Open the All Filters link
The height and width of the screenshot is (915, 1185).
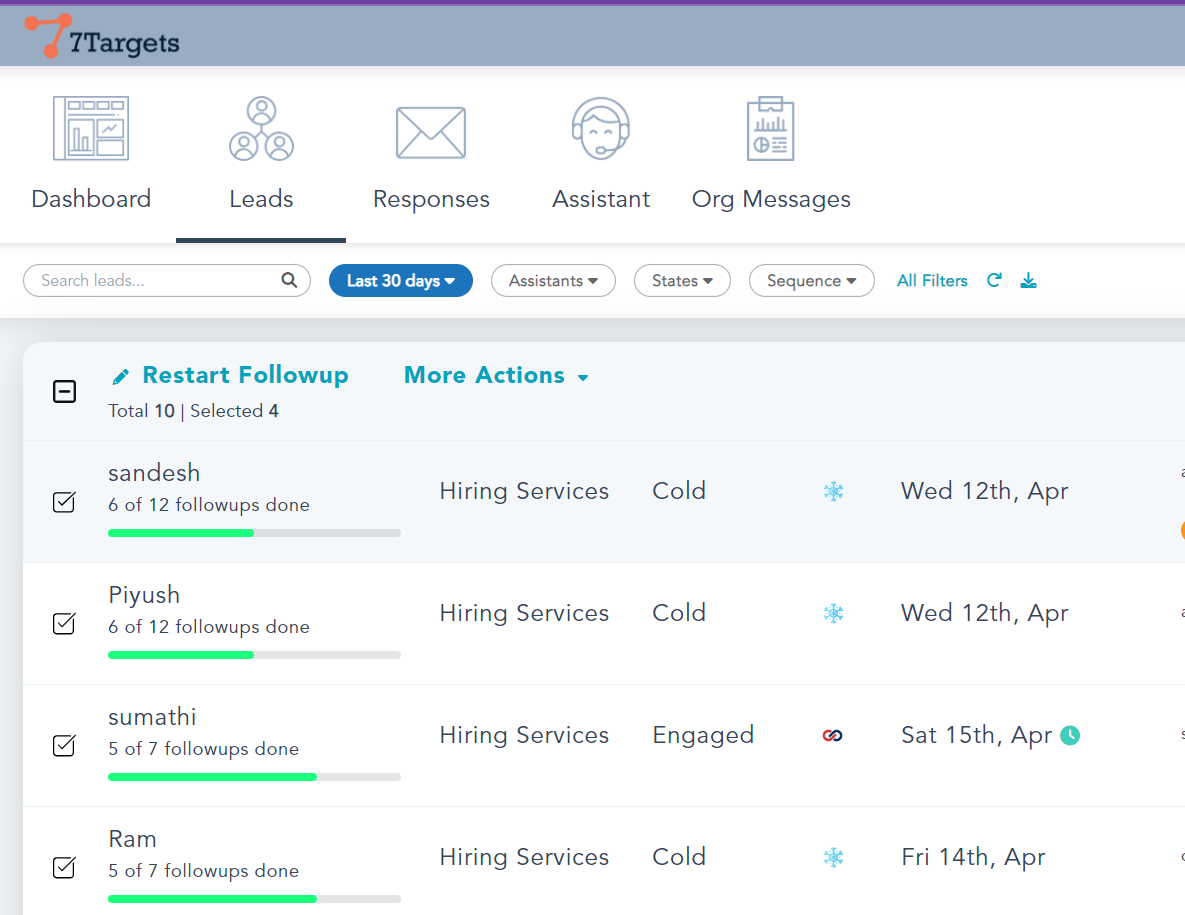click(x=932, y=281)
